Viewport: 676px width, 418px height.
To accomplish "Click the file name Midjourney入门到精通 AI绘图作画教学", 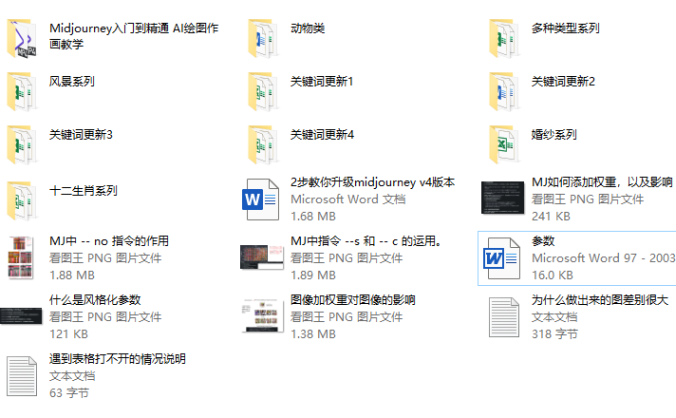I will pyautogui.click(x=134, y=36).
